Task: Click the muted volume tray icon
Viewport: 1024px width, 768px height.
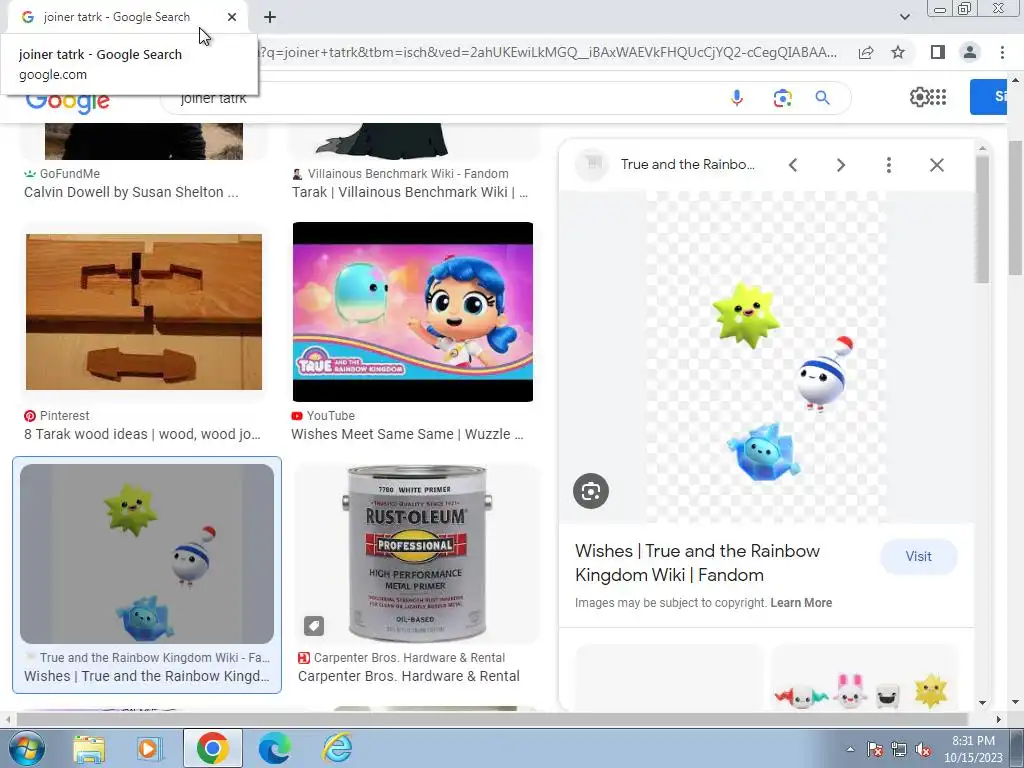Action: pos(923,749)
